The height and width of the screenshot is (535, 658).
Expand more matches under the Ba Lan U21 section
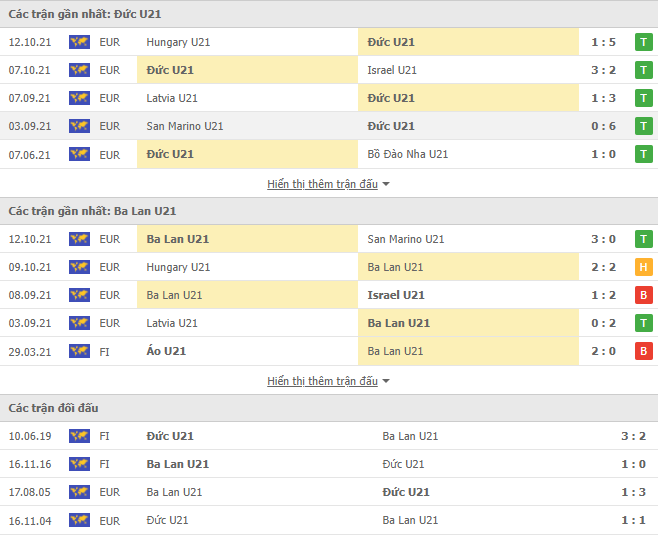[322, 381]
